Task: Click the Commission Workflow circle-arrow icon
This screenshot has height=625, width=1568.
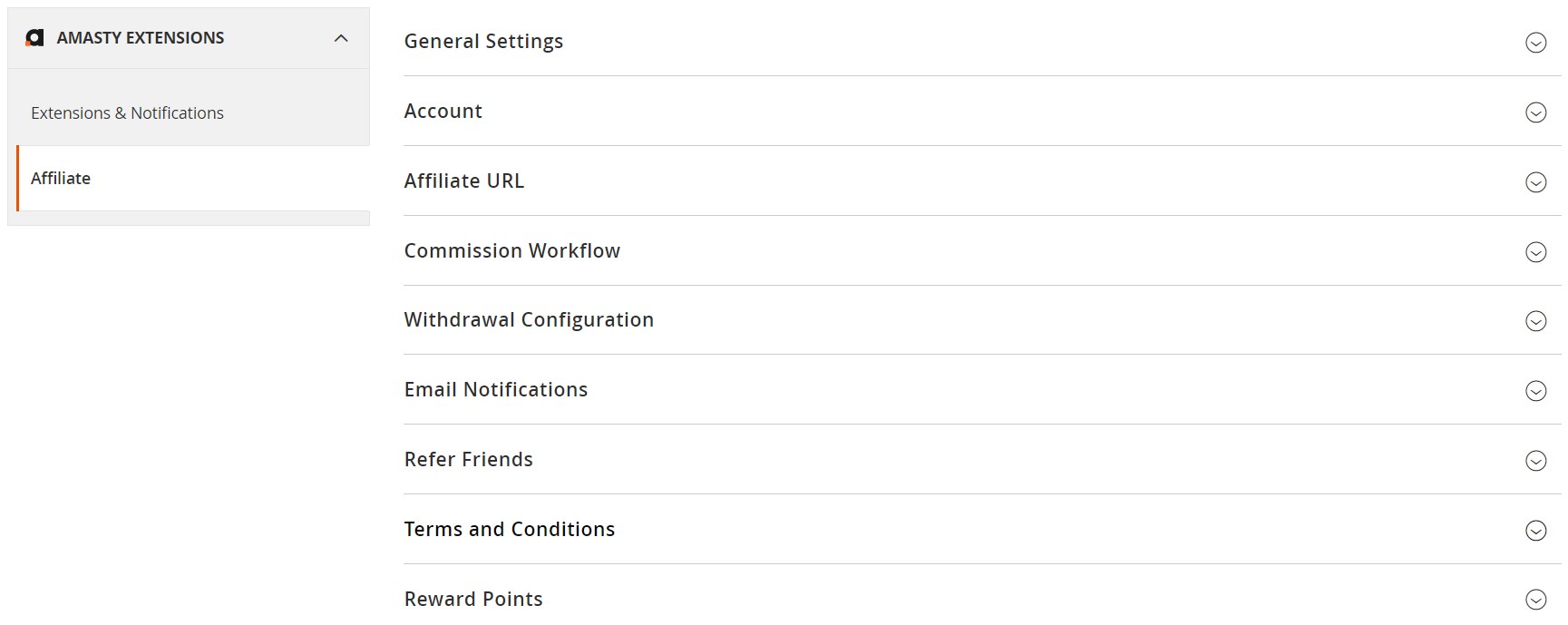Action: pos(1535,252)
